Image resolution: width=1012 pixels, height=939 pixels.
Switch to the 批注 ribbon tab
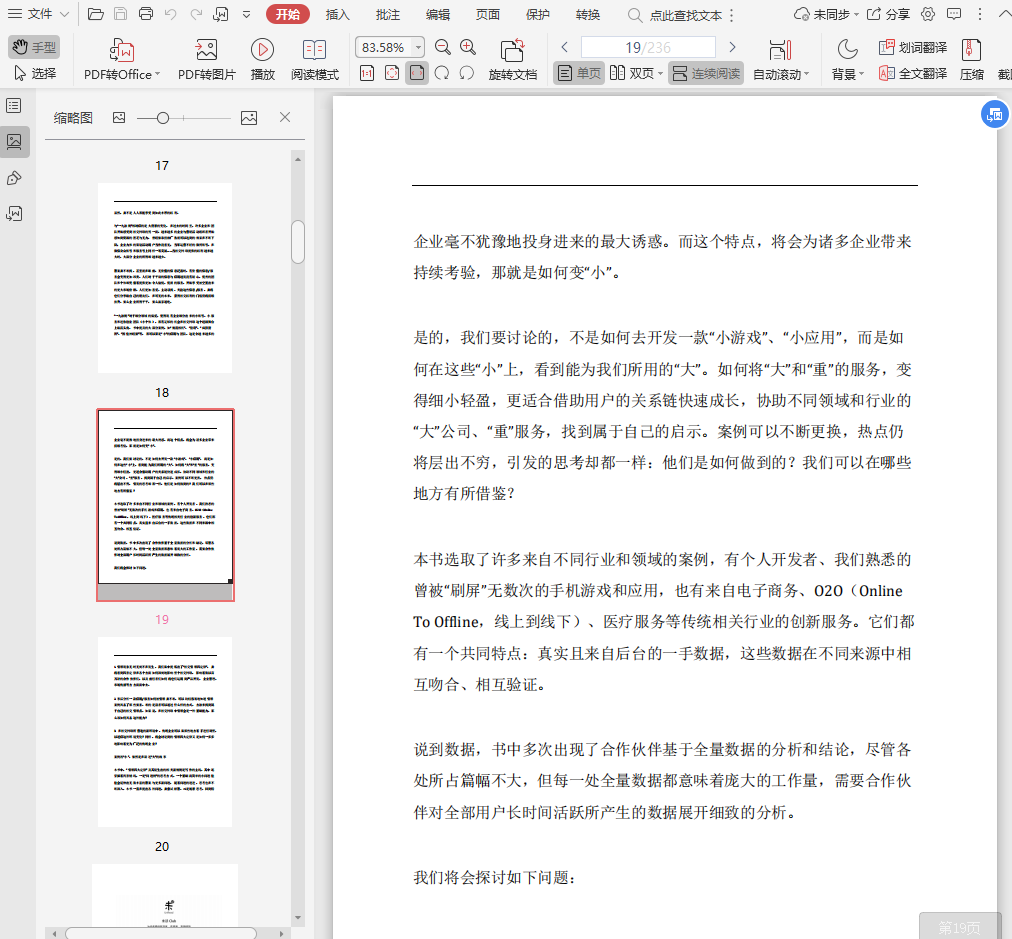pos(387,15)
